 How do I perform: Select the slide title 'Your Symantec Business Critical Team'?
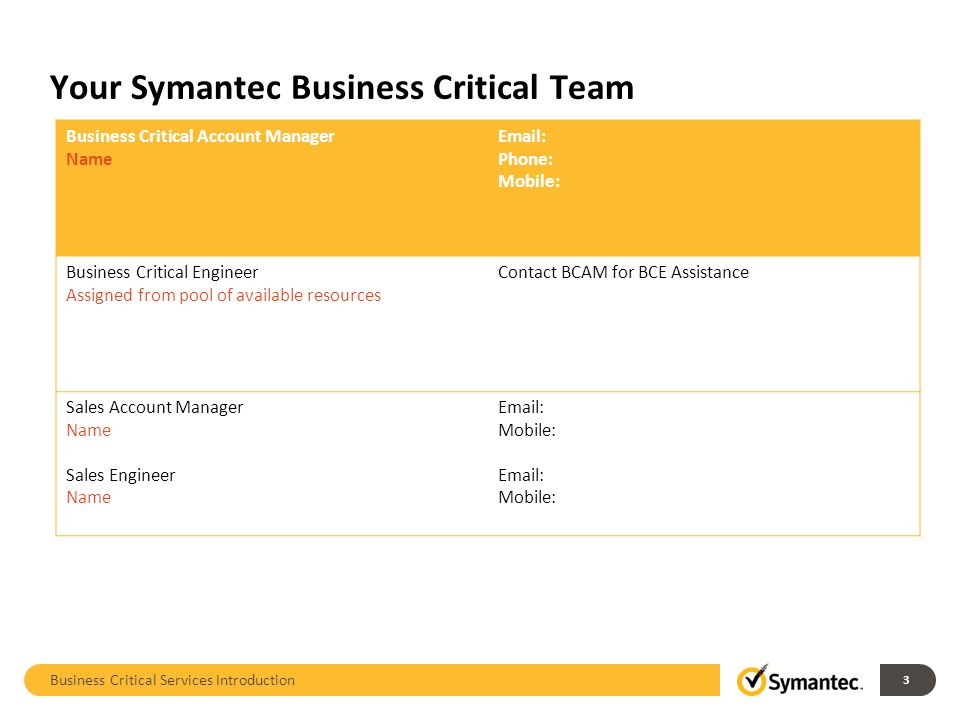[x=342, y=87]
